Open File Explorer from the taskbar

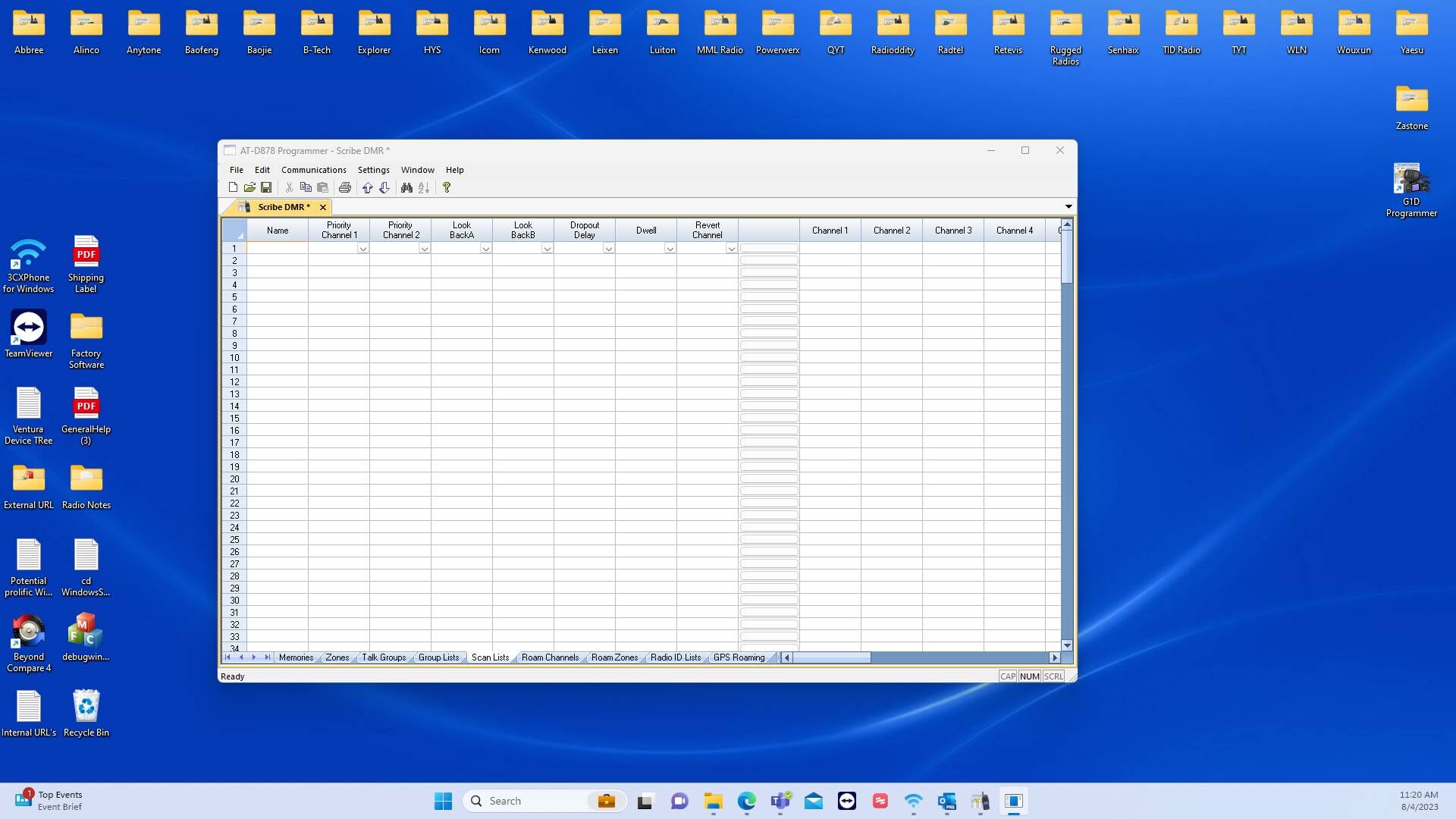click(x=714, y=801)
